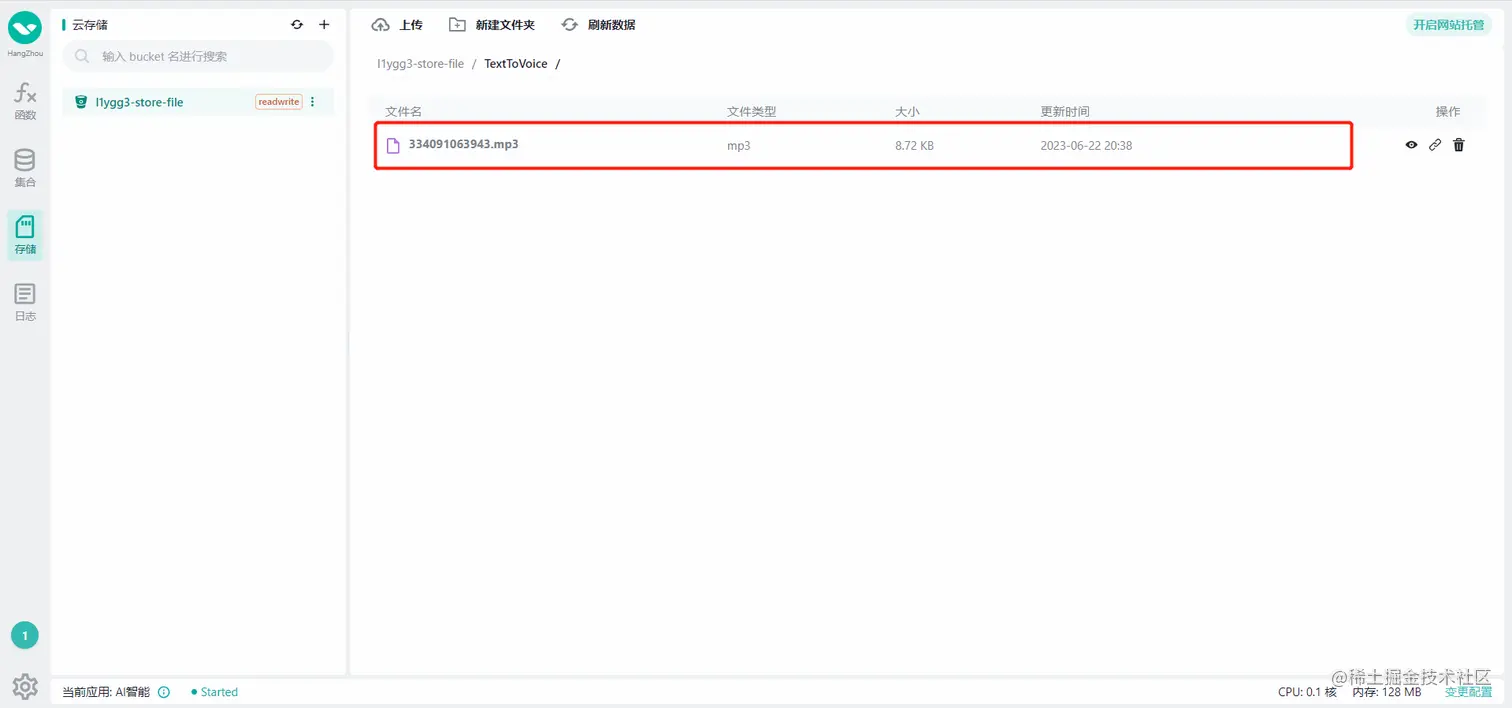The image size is (1512, 708).
Task: Open settings gear in the sidebar
Action: [25, 686]
